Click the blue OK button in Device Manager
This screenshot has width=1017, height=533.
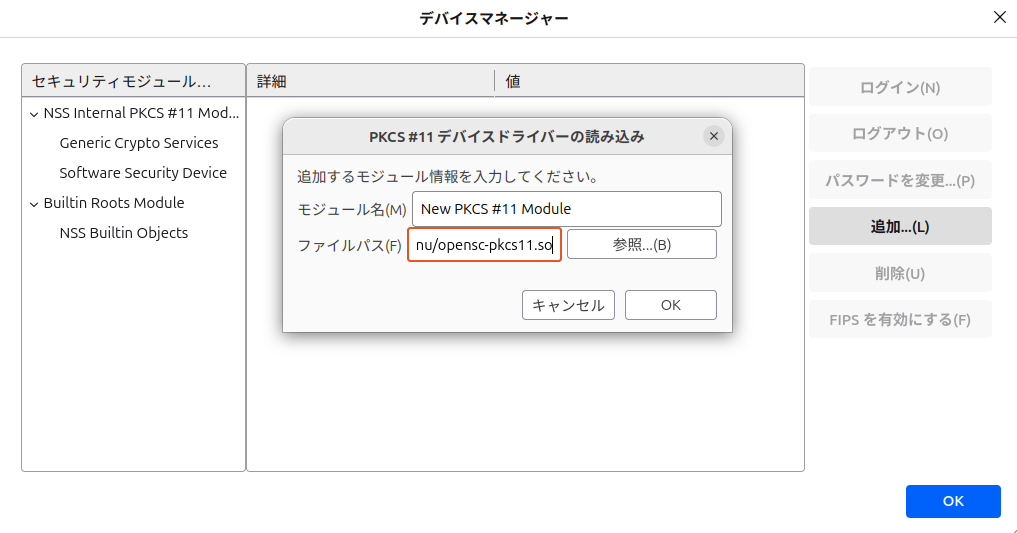coord(952,501)
